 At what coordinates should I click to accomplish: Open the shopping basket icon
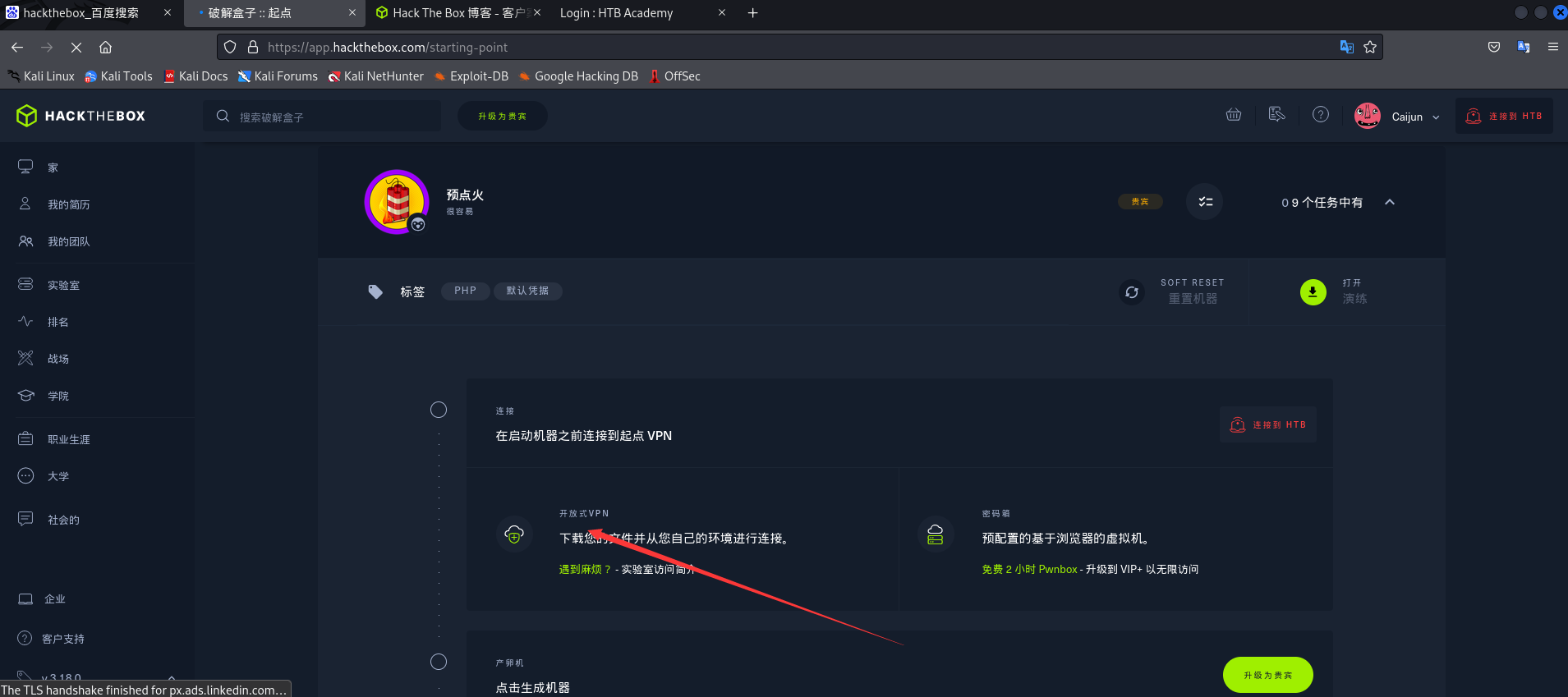tap(1234, 115)
